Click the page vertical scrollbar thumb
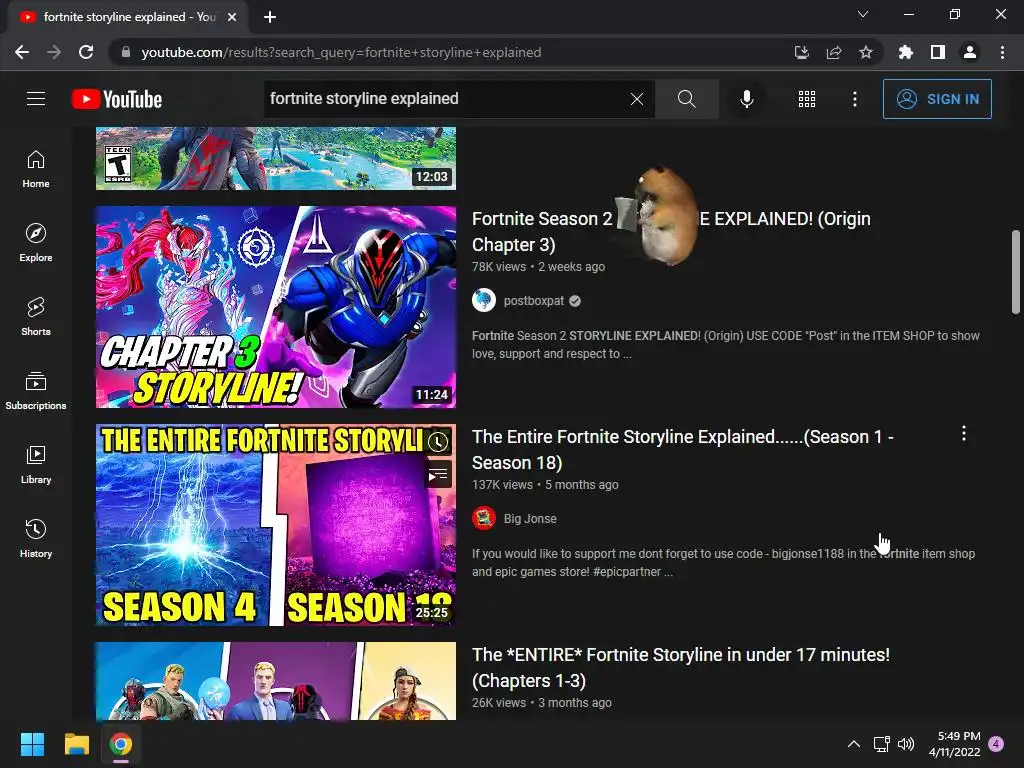 (x=1016, y=272)
